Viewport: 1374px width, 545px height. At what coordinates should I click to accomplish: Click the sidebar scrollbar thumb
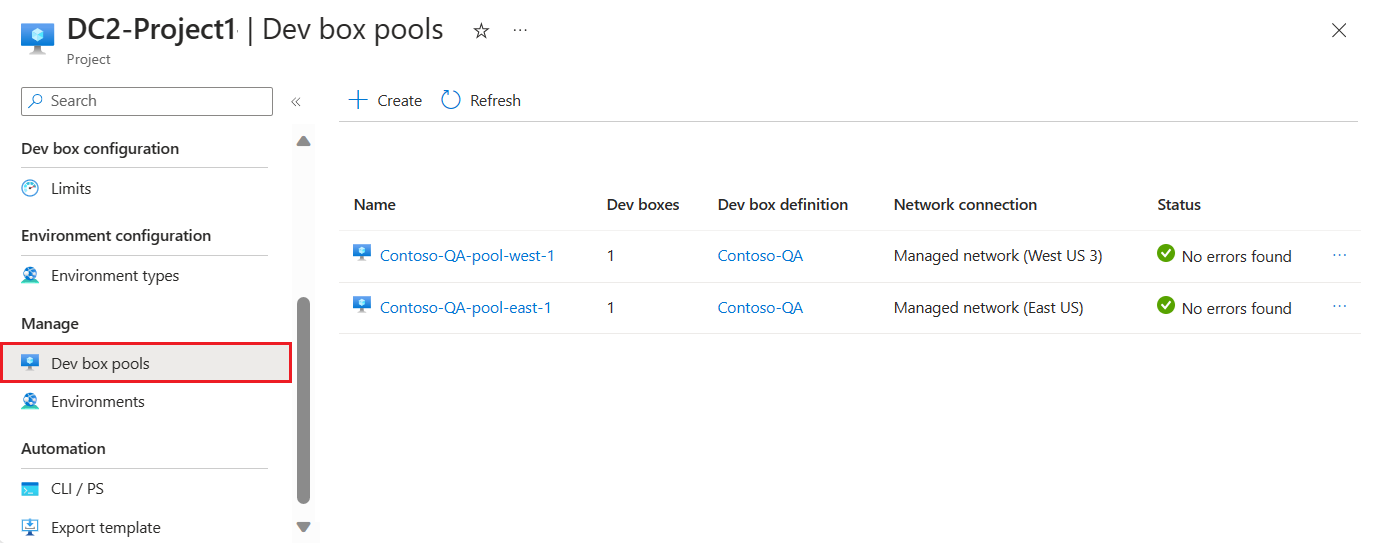coord(304,400)
